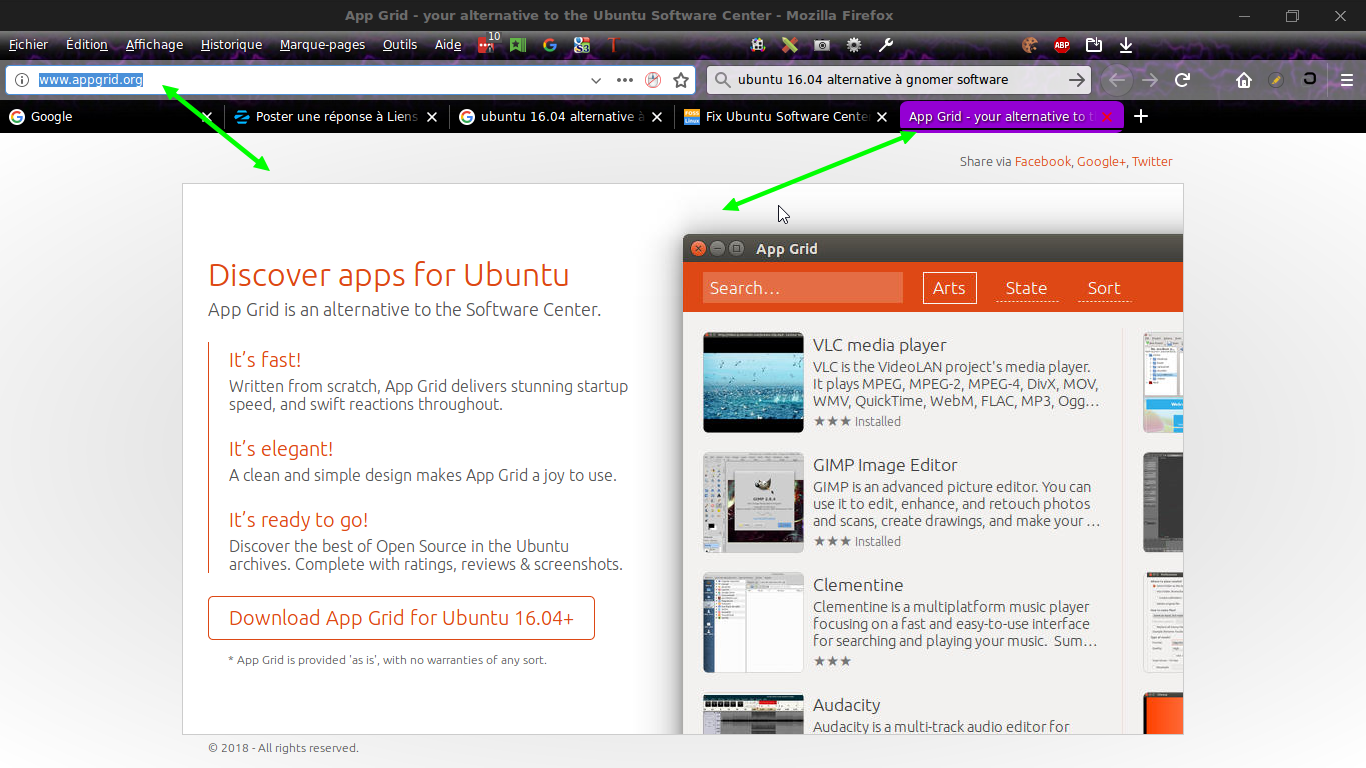Open the Marque-pages menu
Screen dimensions: 1366x768
322,45
